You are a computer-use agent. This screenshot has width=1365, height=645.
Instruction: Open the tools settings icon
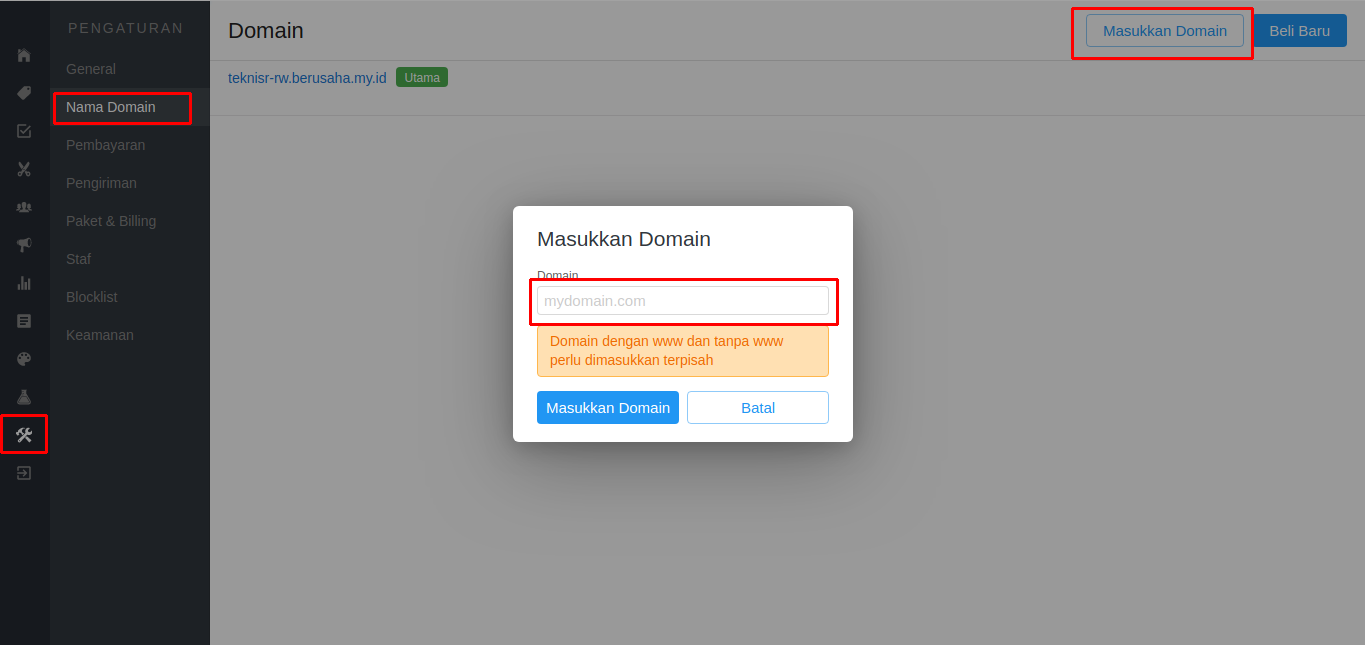point(24,435)
